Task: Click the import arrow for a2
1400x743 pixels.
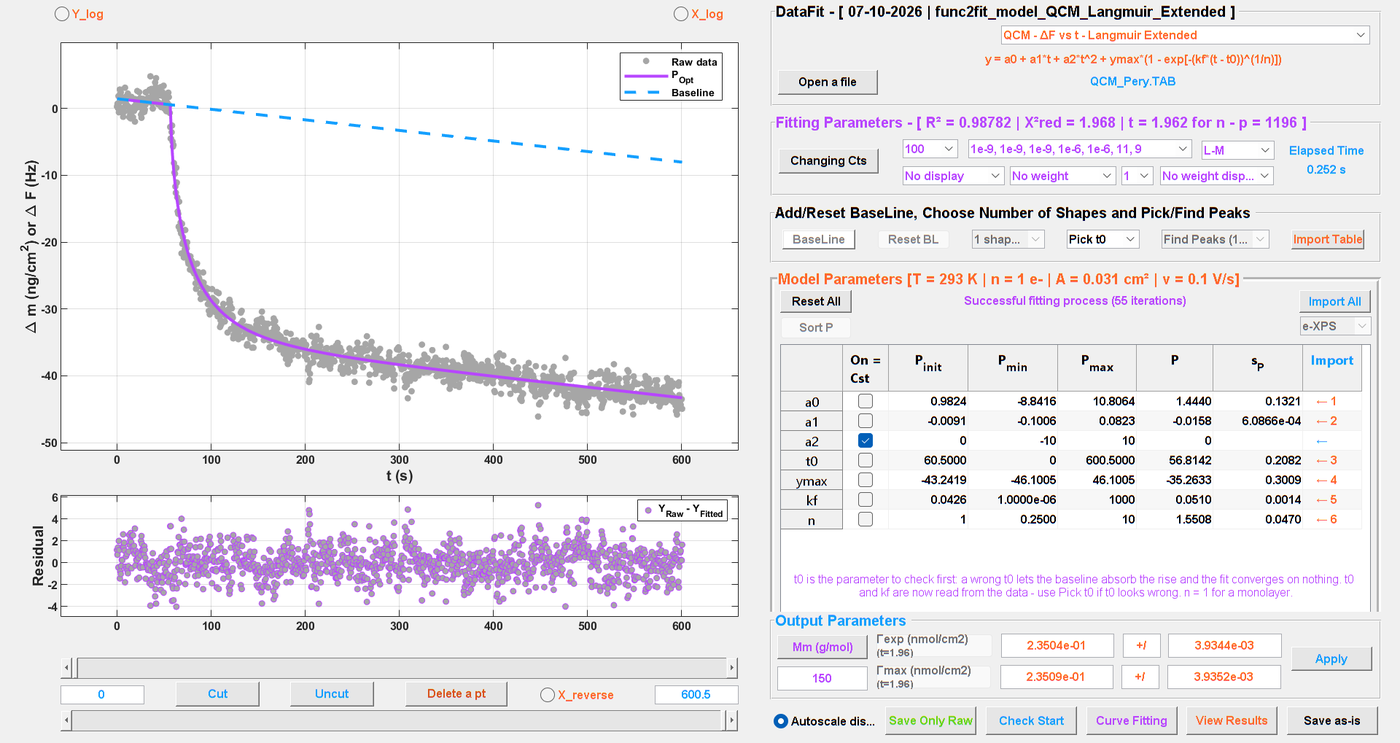Action: click(x=1322, y=440)
